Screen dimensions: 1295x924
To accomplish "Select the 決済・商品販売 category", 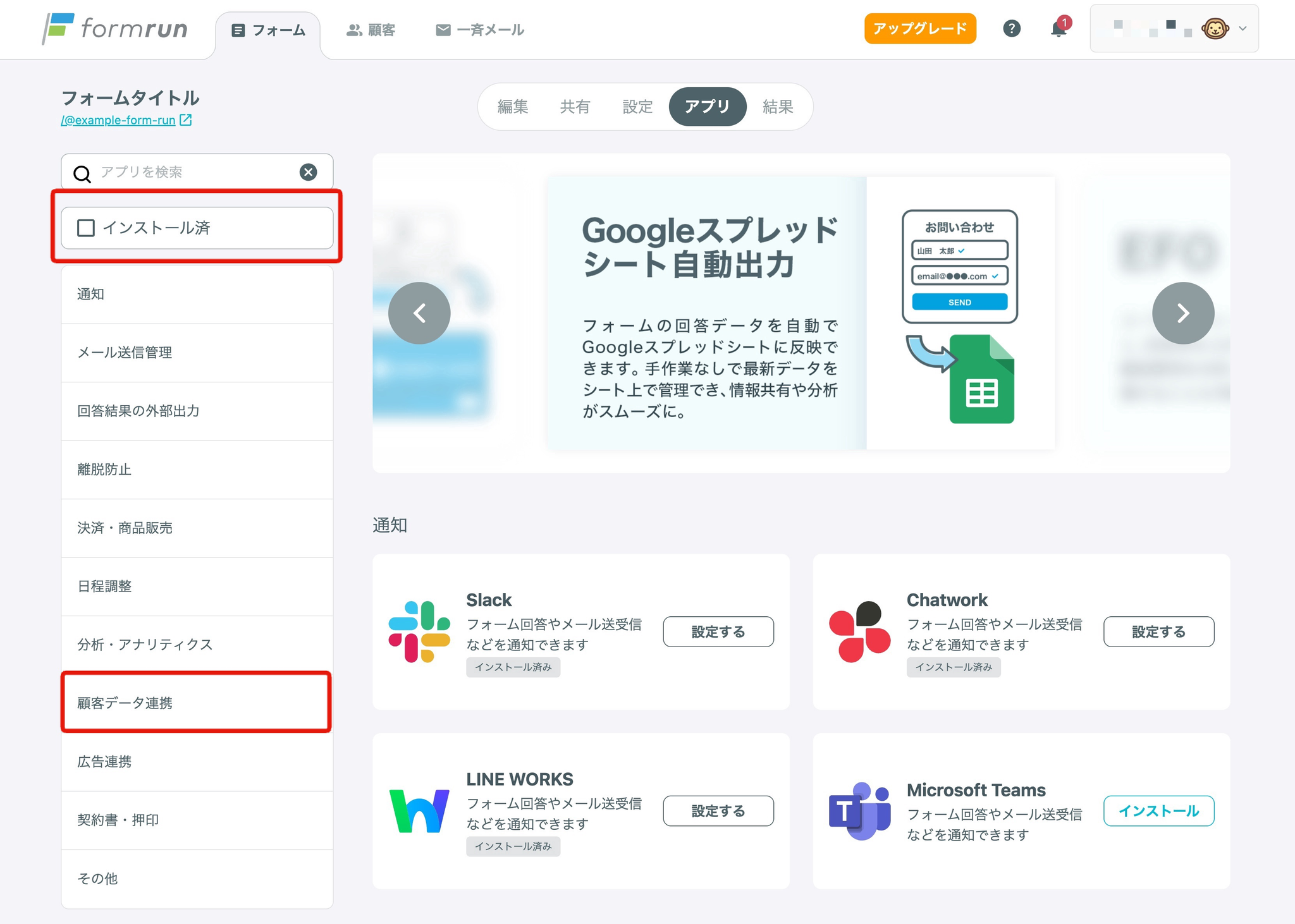I will coord(197,528).
